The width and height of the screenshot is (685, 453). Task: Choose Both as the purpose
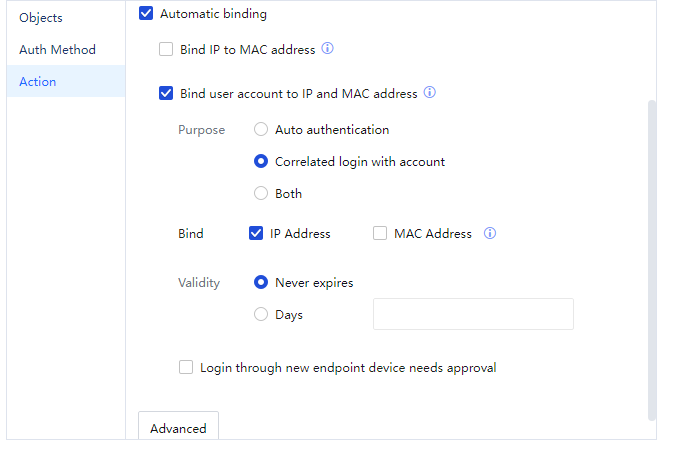(261, 194)
